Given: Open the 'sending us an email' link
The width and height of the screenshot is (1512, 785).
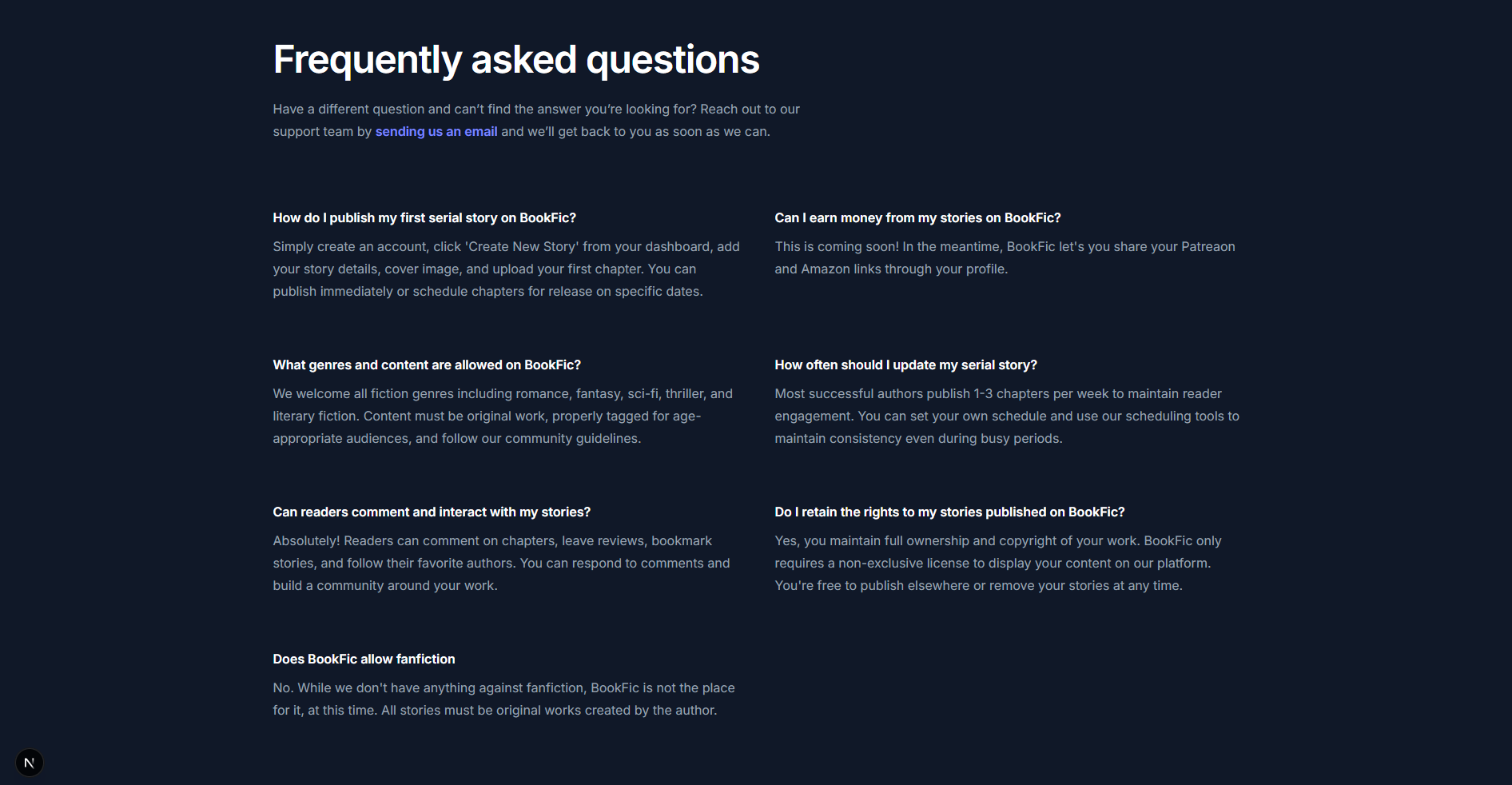Looking at the screenshot, I should click(436, 132).
